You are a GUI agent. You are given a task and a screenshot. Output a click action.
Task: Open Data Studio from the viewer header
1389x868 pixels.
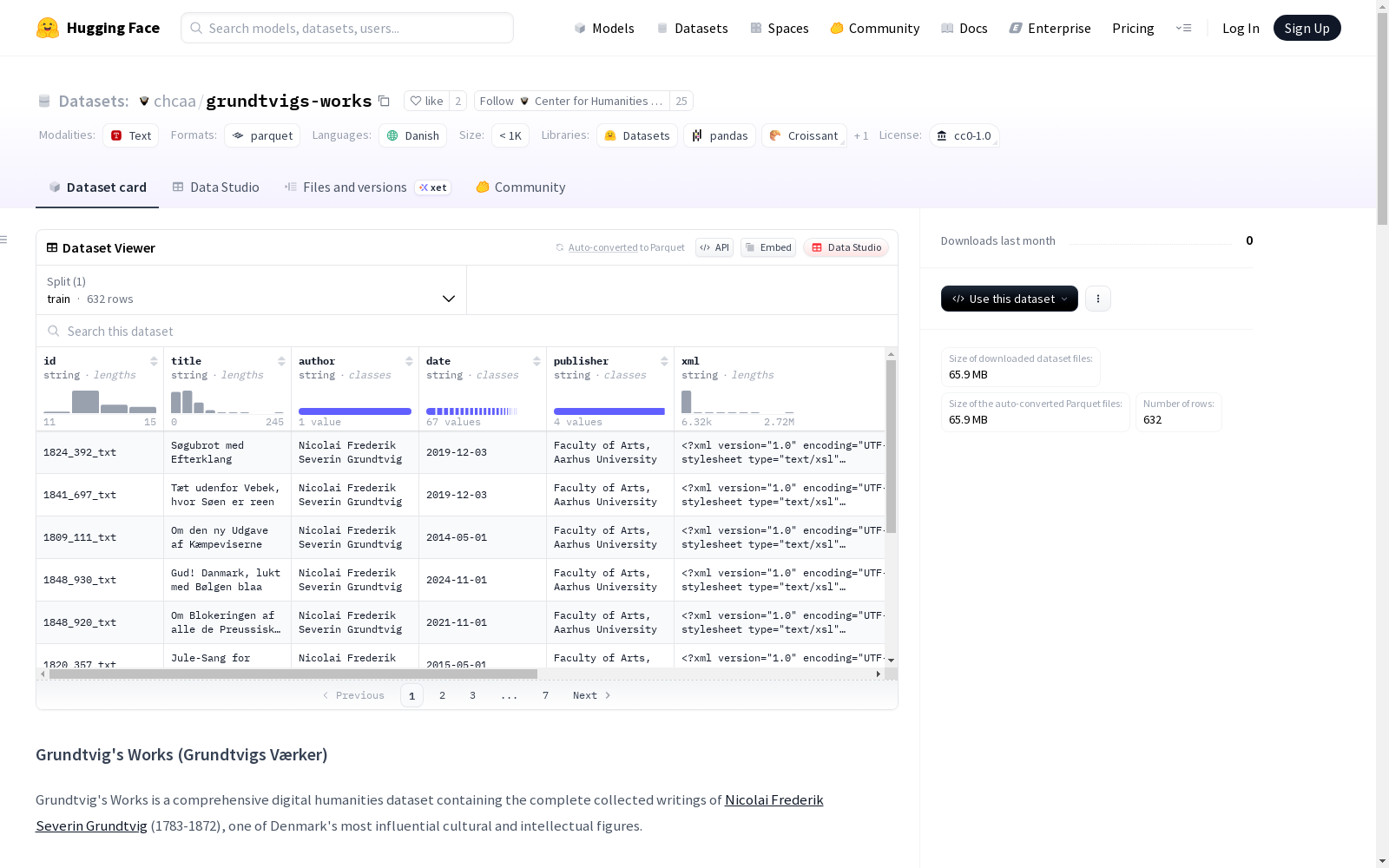click(x=846, y=247)
